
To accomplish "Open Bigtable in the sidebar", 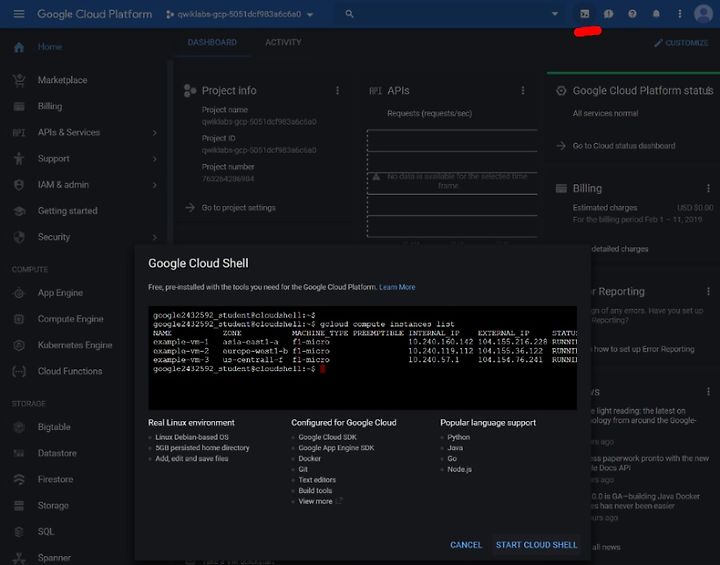I will point(54,427).
